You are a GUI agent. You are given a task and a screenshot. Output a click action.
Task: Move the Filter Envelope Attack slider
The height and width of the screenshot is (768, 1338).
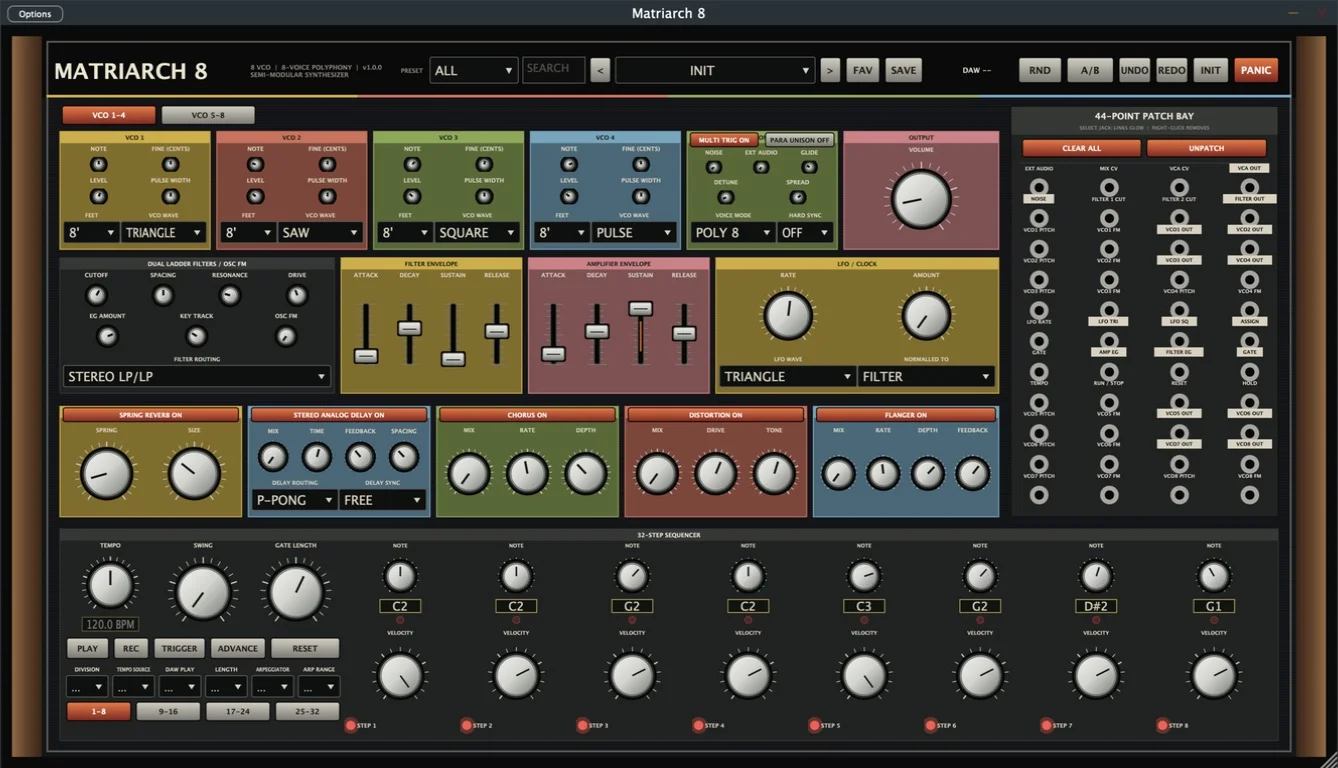point(366,355)
